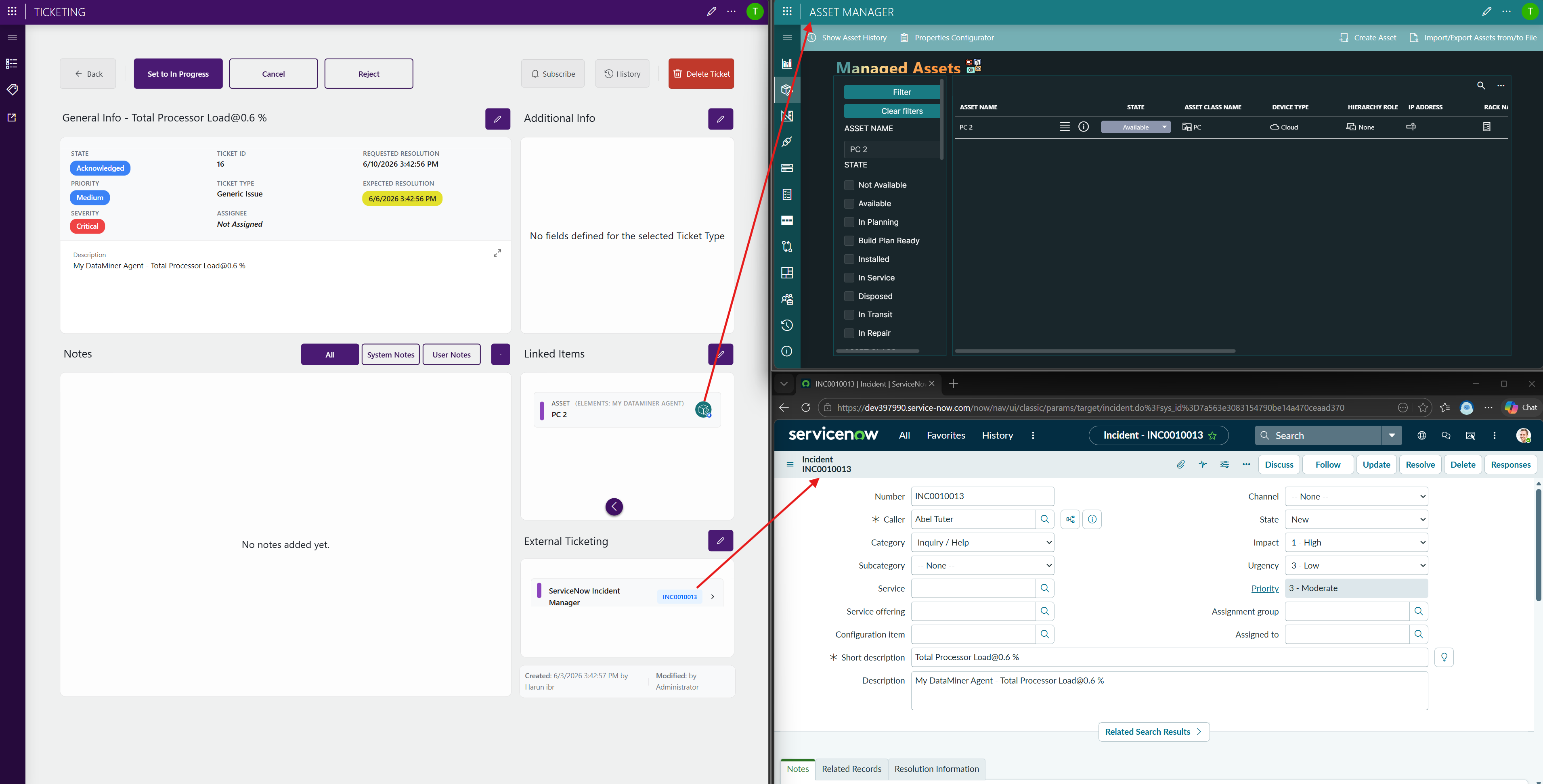
Task: Expand the ServiceNow search scope dropdown arrow
Action: click(x=1392, y=436)
